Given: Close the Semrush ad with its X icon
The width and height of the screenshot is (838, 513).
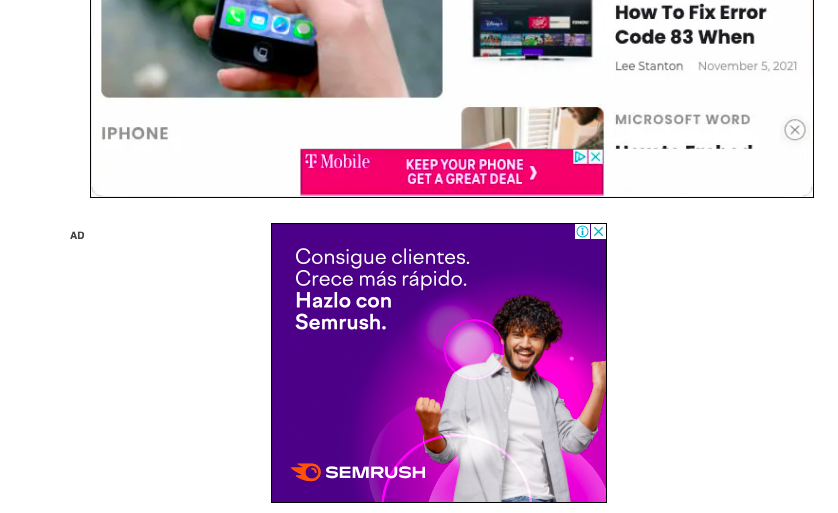Looking at the screenshot, I should 599,231.
